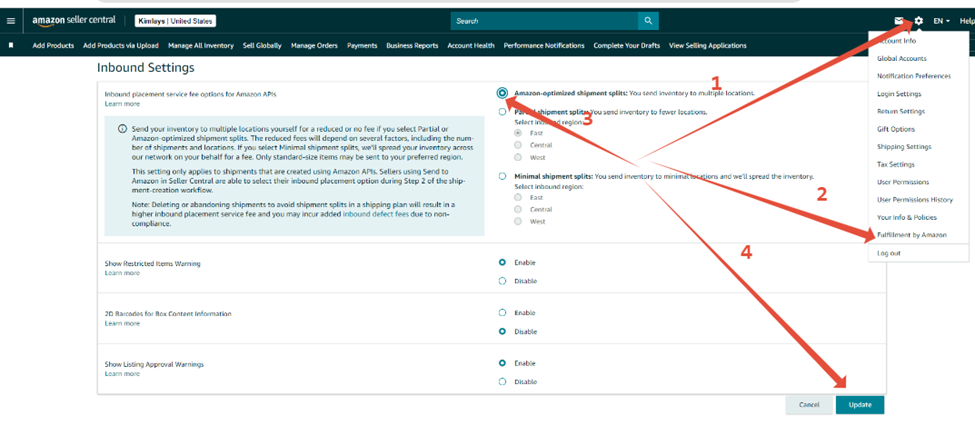Image resolution: width=975 pixels, height=445 pixels.
Task: Click the Inbound Settings page heading
Action: coord(146,67)
